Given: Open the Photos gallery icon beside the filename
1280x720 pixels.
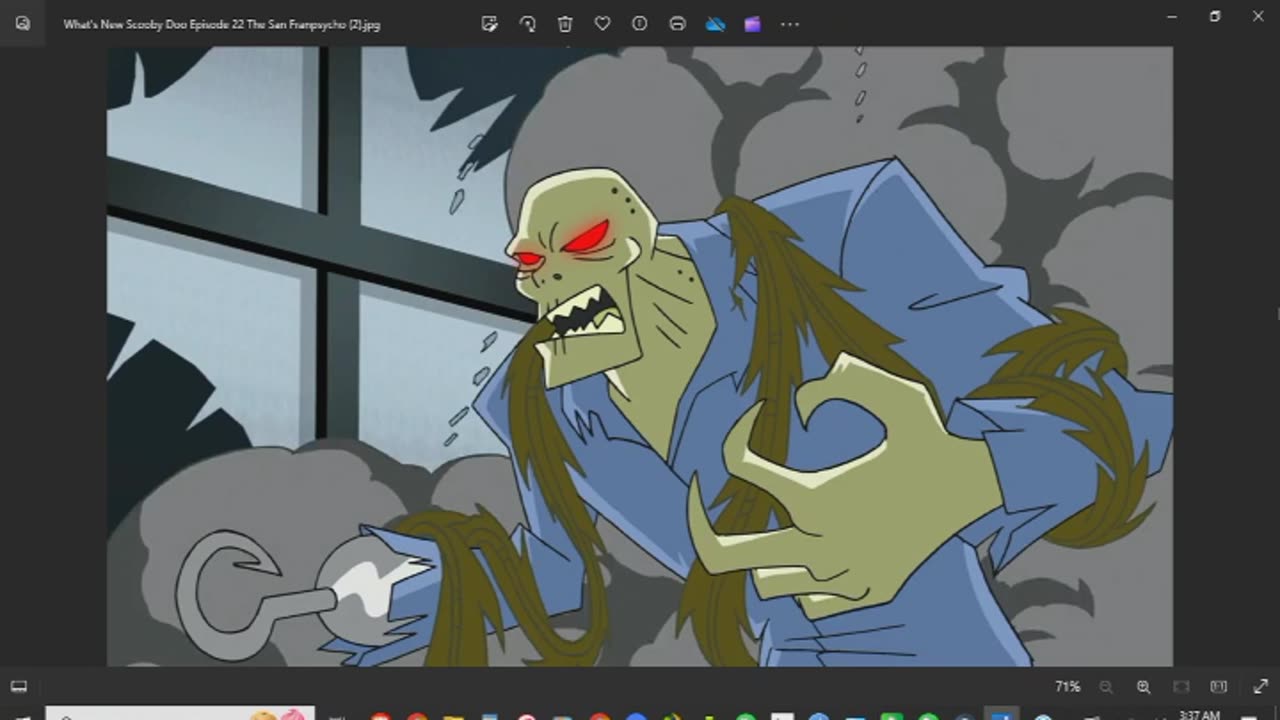Looking at the screenshot, I should click(x=22, y=24).
